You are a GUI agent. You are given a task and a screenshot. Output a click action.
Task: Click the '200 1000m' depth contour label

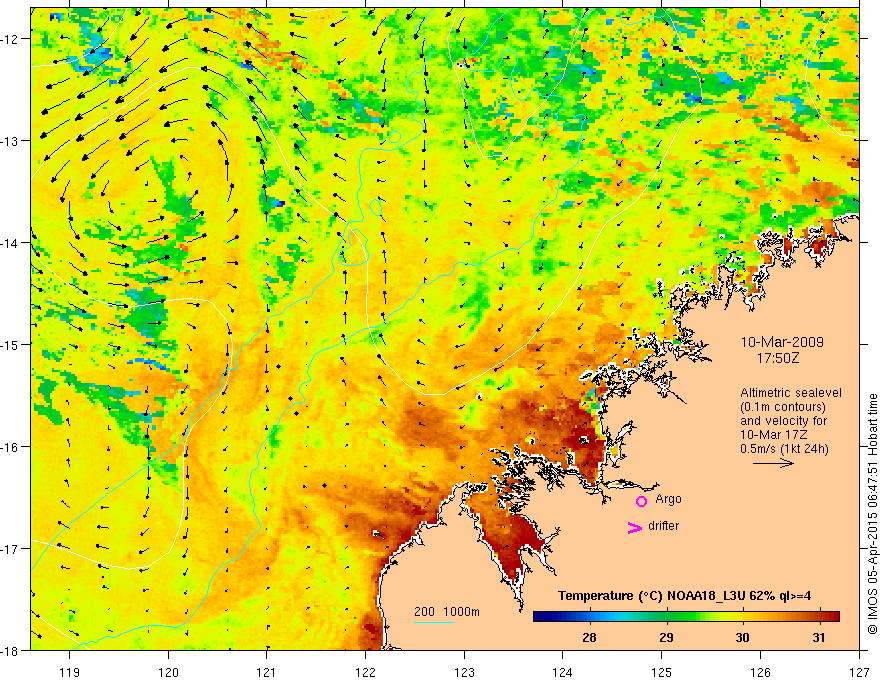(x=447, y=612)
